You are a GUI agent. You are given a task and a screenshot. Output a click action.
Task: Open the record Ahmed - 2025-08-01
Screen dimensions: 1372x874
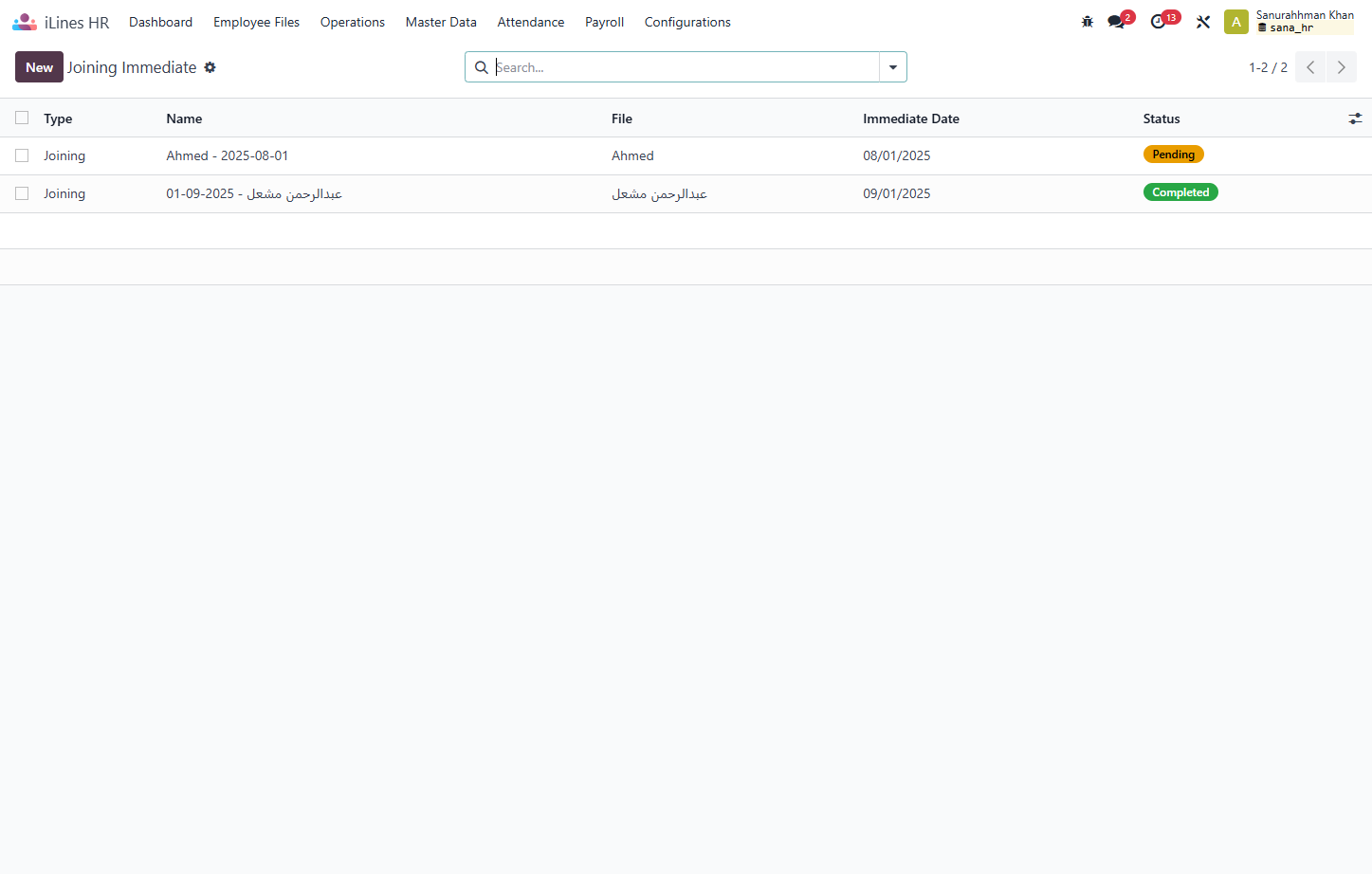point(228,155)
